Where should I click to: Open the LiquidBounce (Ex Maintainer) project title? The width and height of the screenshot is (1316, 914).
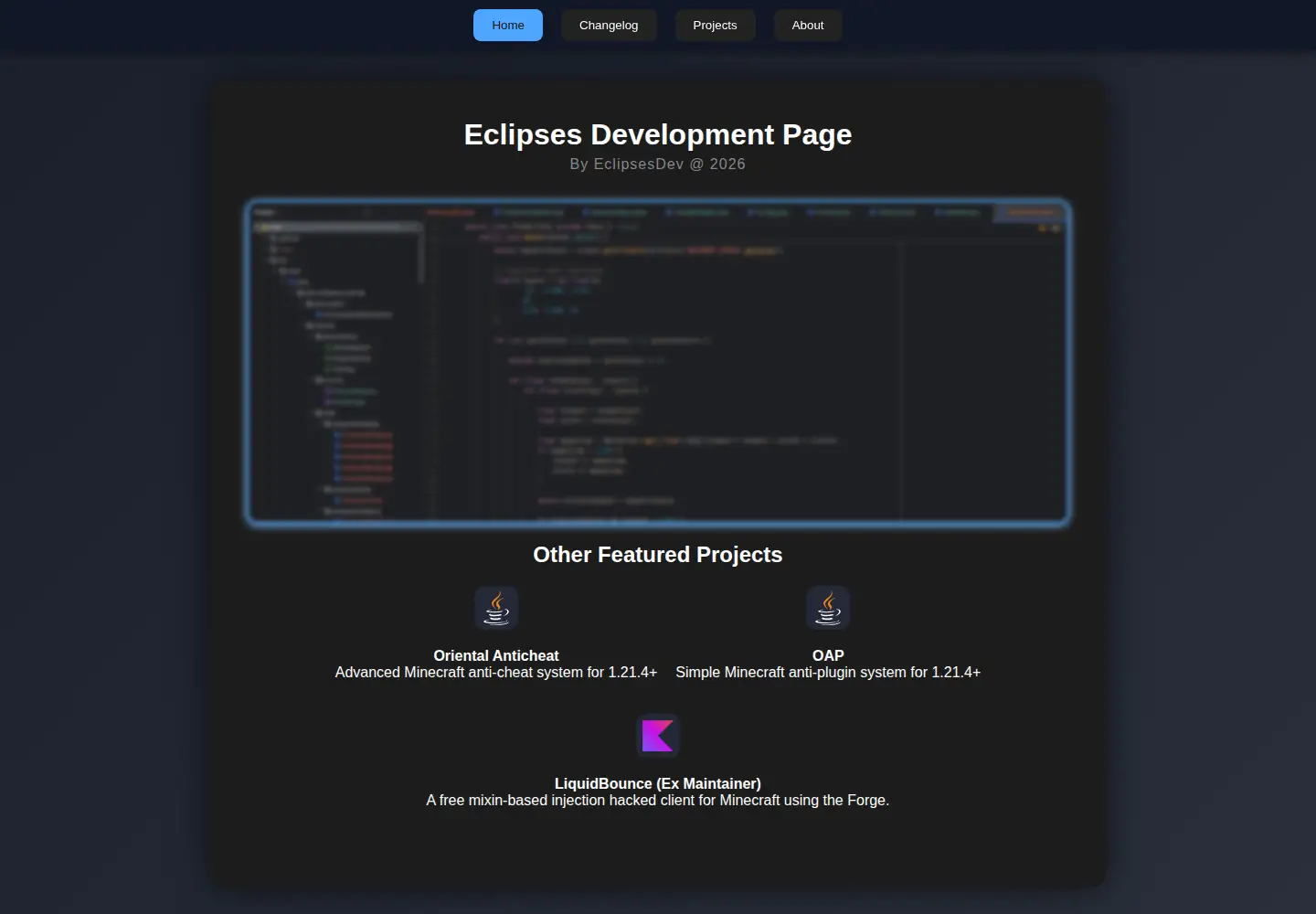(658, 783)
